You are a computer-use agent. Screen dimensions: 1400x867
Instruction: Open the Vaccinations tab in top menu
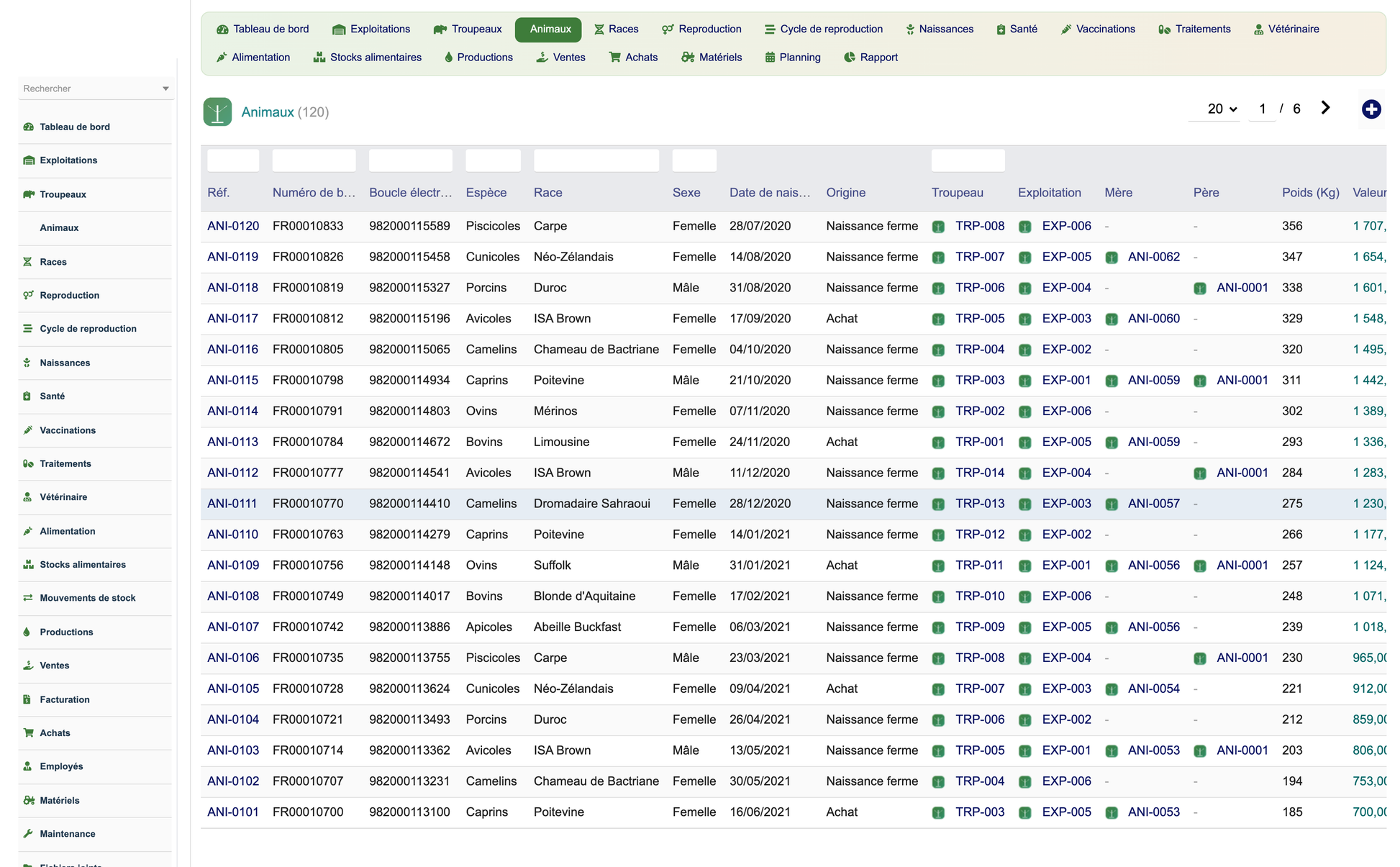click(1098, 29)
